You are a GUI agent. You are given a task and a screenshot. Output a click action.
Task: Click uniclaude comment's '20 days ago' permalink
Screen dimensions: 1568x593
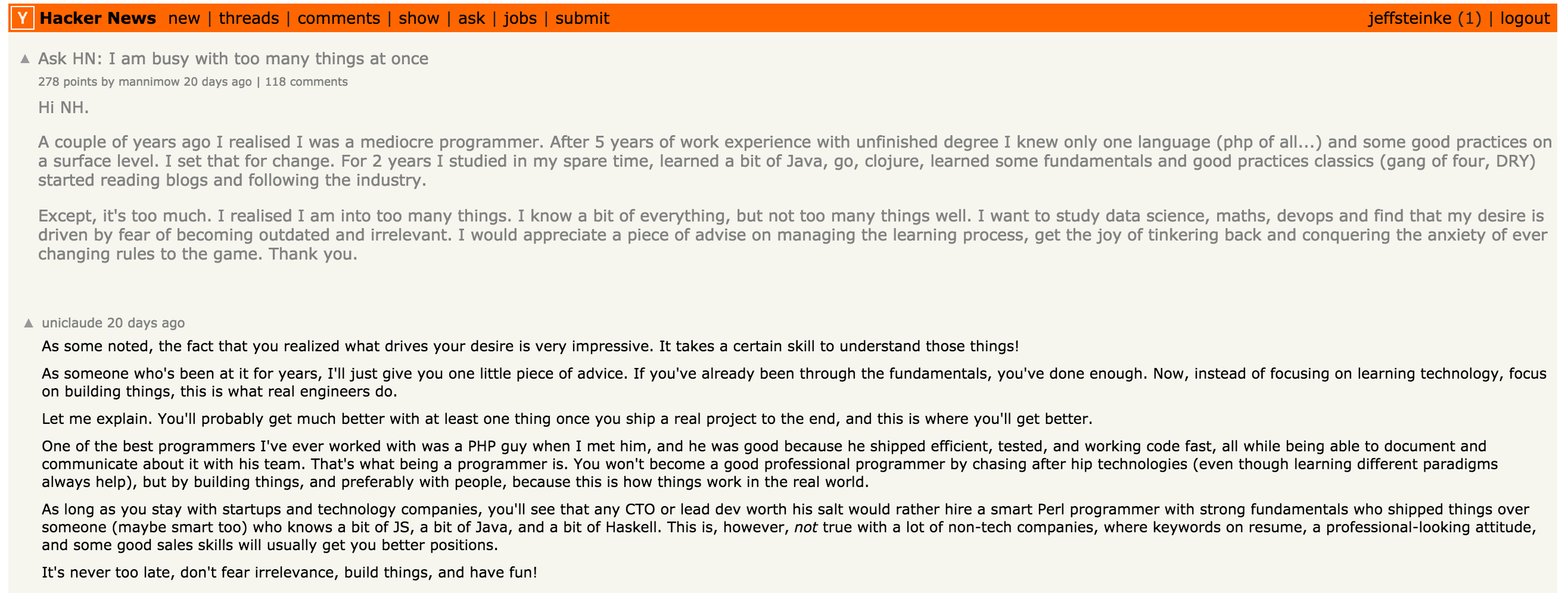146,323
